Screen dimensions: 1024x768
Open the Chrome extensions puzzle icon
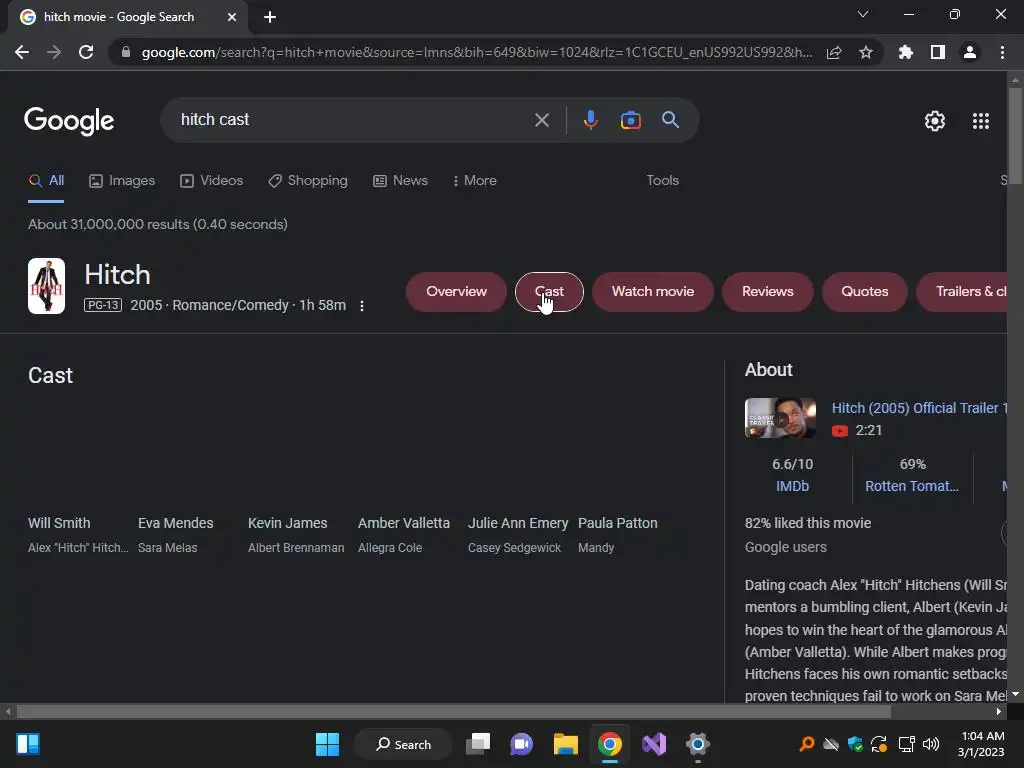click(905, 52)
